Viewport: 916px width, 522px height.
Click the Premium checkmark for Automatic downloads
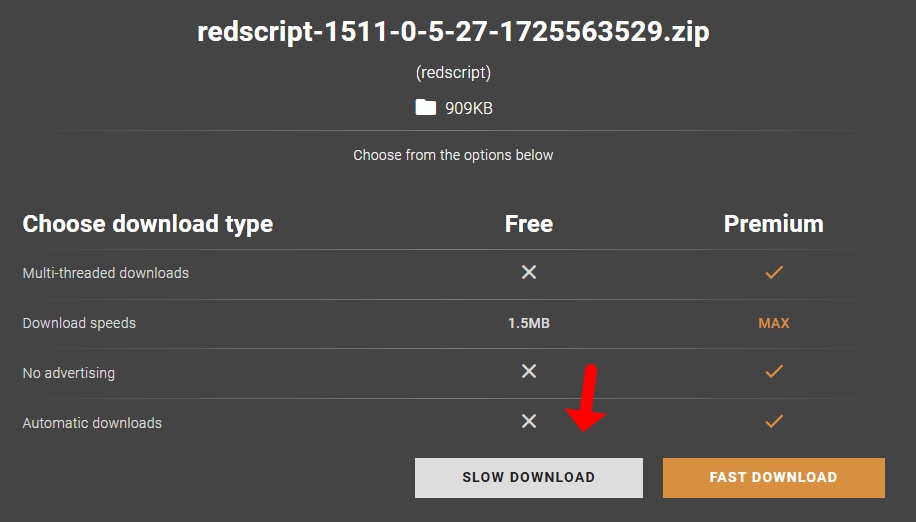point(774,421)
